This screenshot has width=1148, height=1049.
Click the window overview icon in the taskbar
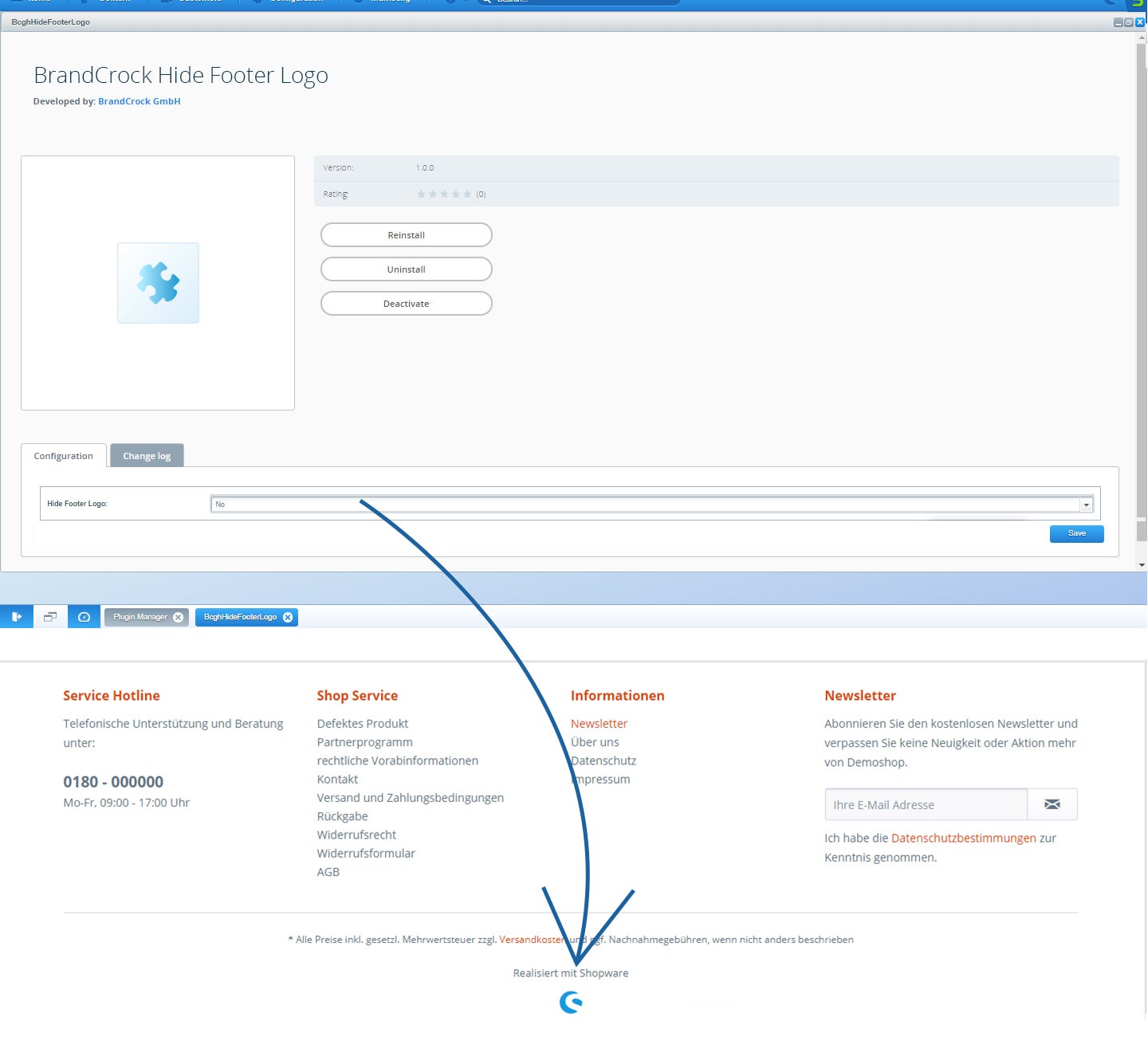[x=50, y=617]
